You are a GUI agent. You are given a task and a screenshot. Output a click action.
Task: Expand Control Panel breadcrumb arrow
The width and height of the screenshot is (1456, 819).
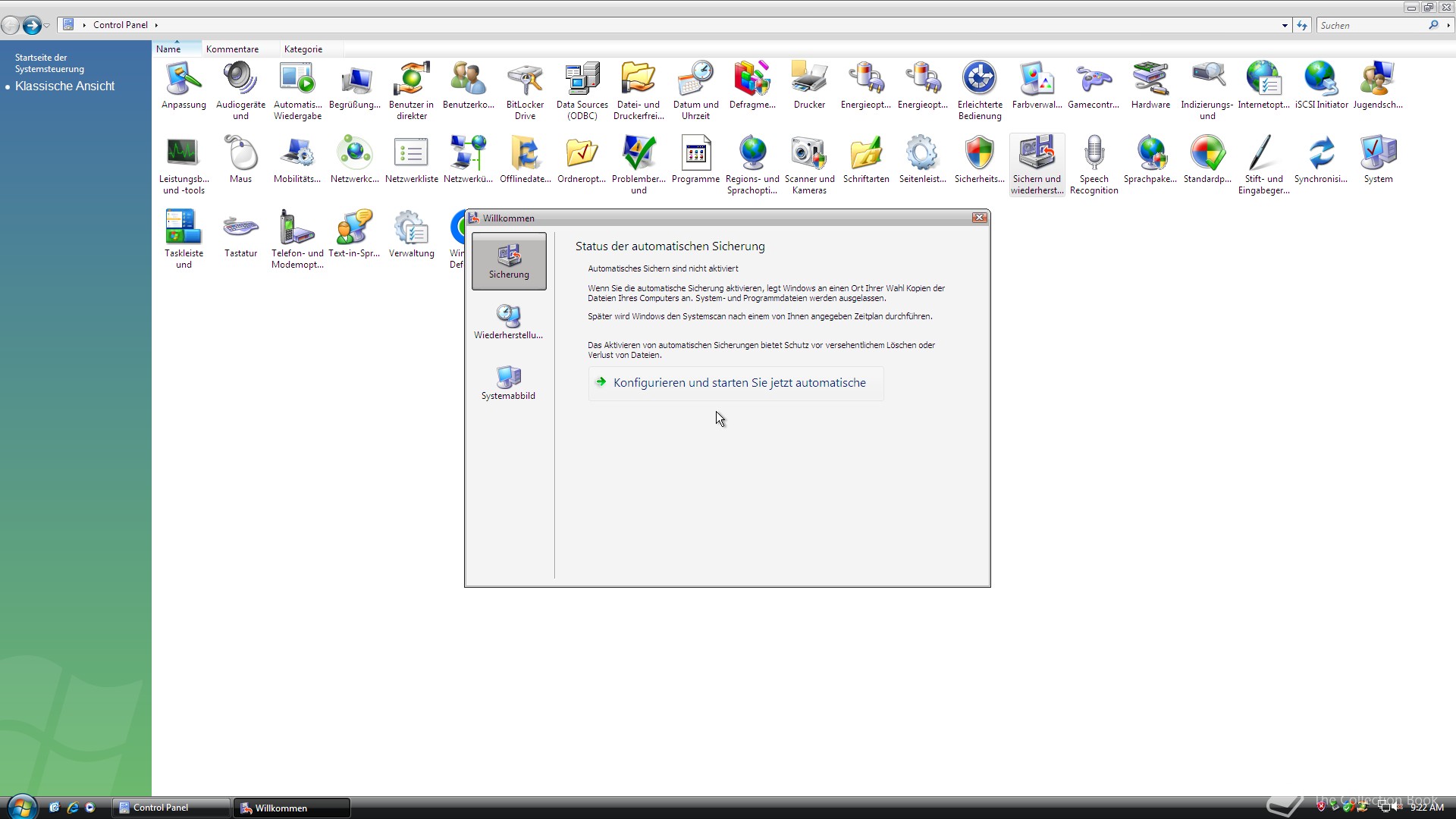click(x=156, y=25)
